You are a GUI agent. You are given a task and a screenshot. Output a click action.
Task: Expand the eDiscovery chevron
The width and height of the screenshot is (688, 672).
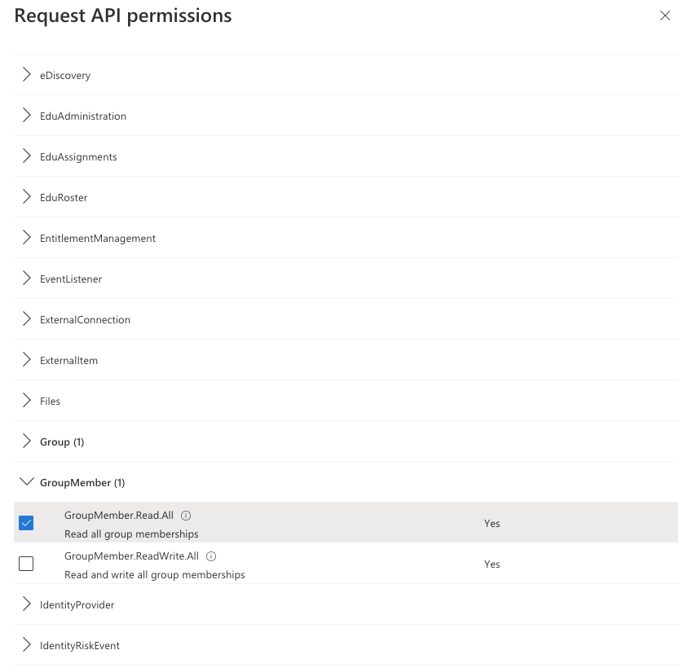[27, 75]
